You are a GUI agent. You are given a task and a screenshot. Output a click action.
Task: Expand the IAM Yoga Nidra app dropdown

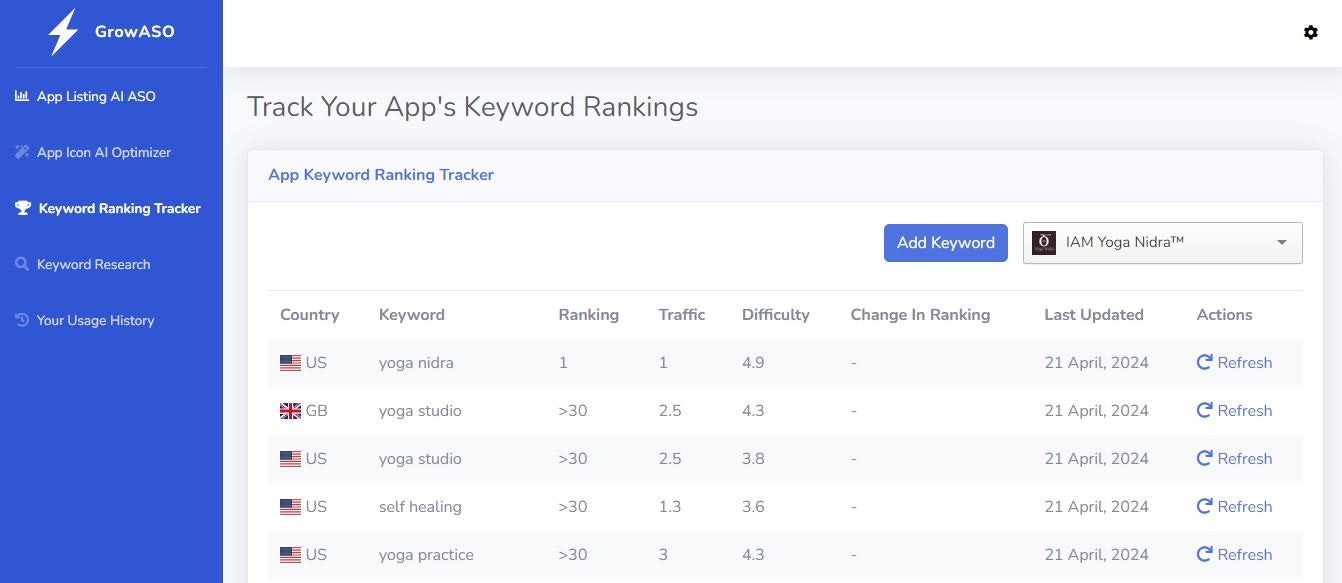click(1281, 243)
